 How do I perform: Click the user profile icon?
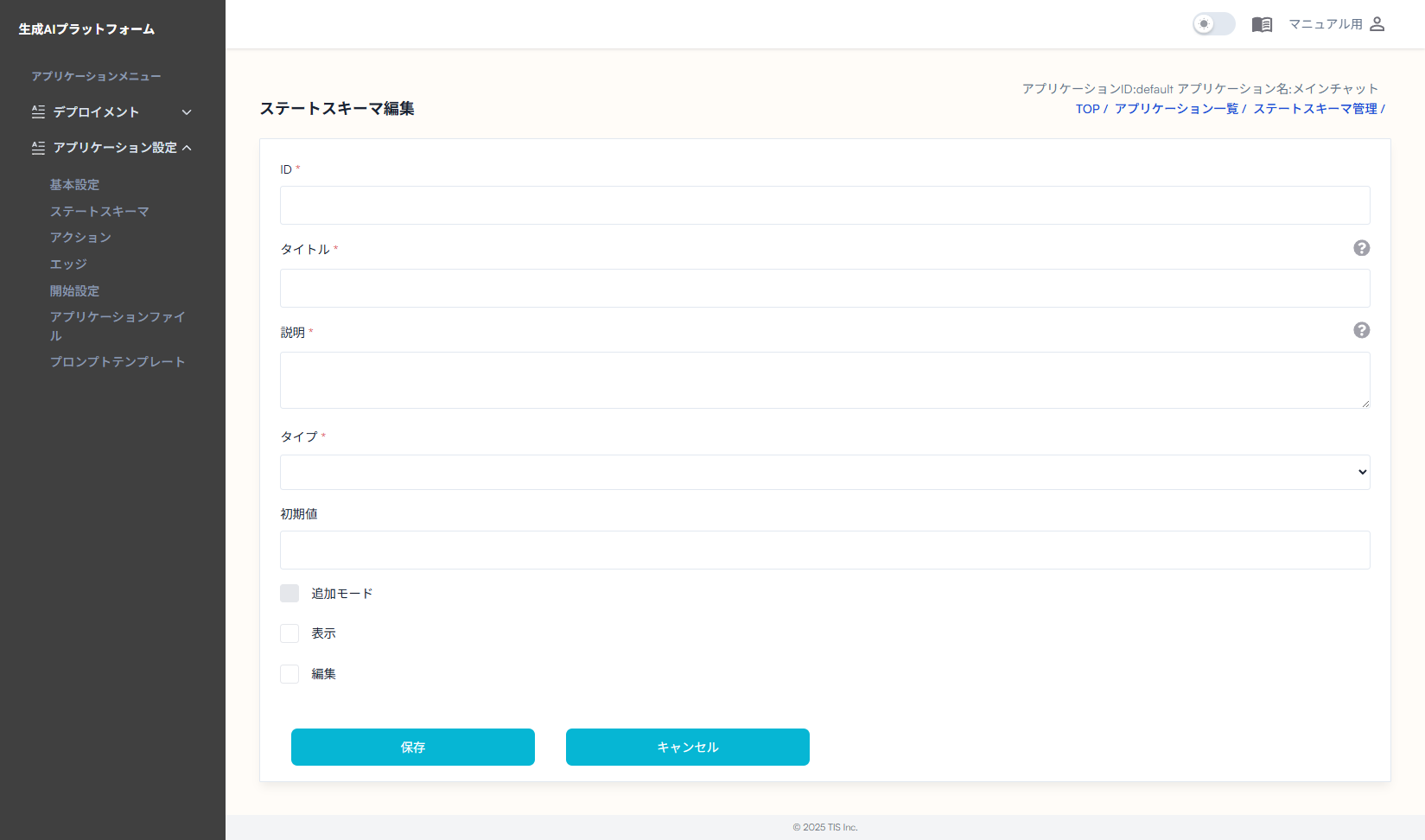(1377, 24)
